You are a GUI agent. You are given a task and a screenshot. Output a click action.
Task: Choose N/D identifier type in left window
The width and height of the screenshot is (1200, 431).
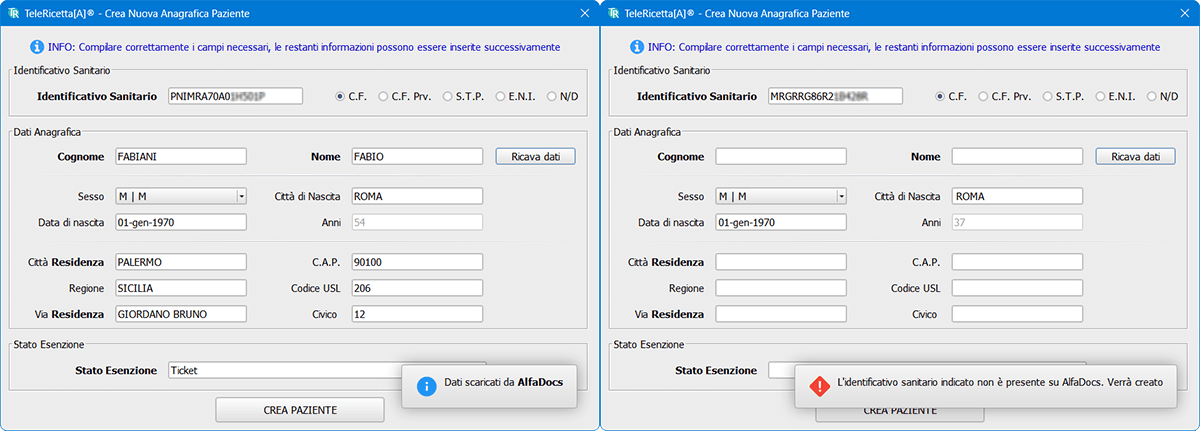tap(552, 96)
